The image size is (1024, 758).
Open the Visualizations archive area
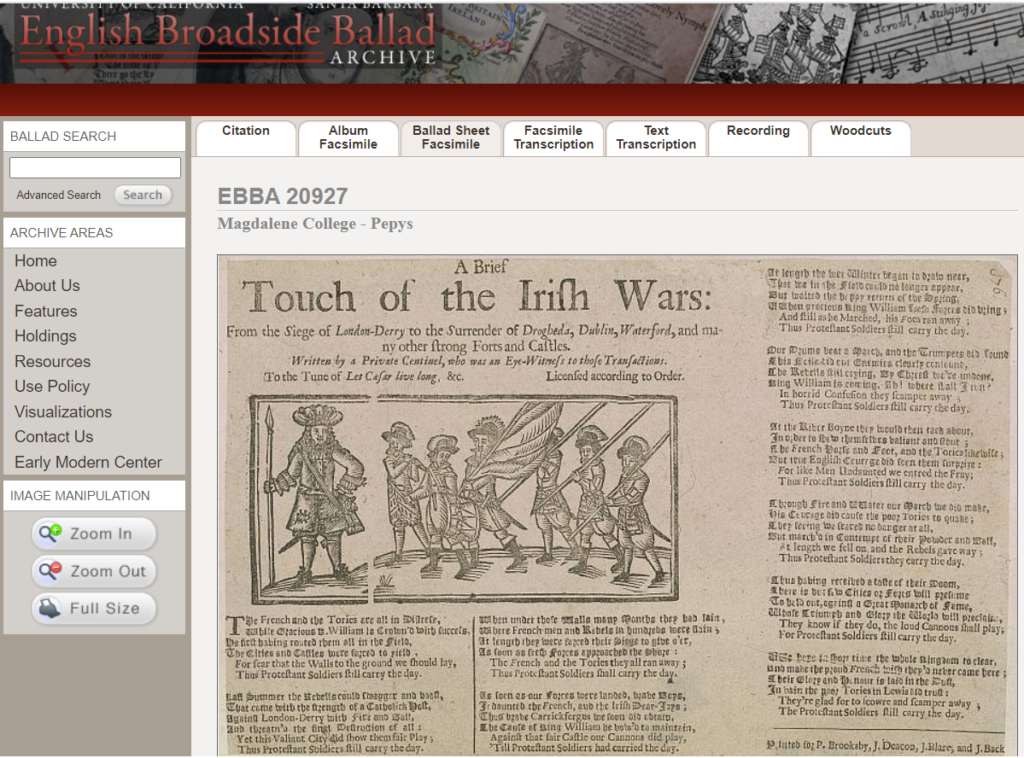(x=63, y=412)
